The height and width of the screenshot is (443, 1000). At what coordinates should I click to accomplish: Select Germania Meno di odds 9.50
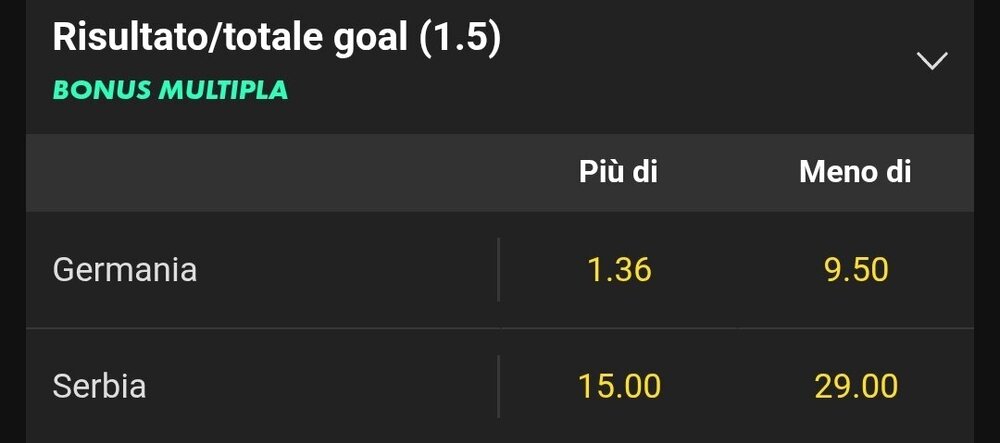(x=856, y=270)
